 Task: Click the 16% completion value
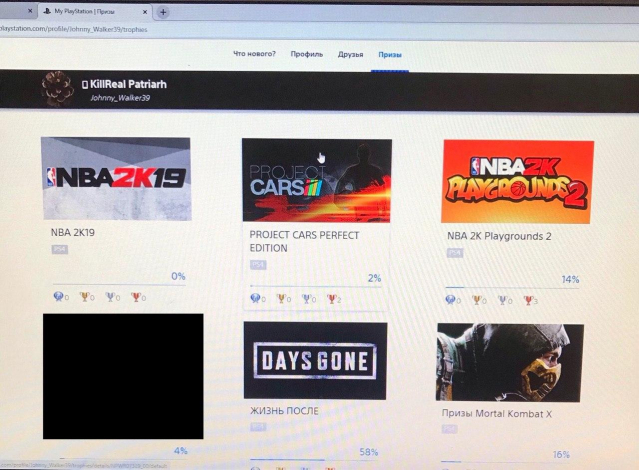(x=561, y=454)
